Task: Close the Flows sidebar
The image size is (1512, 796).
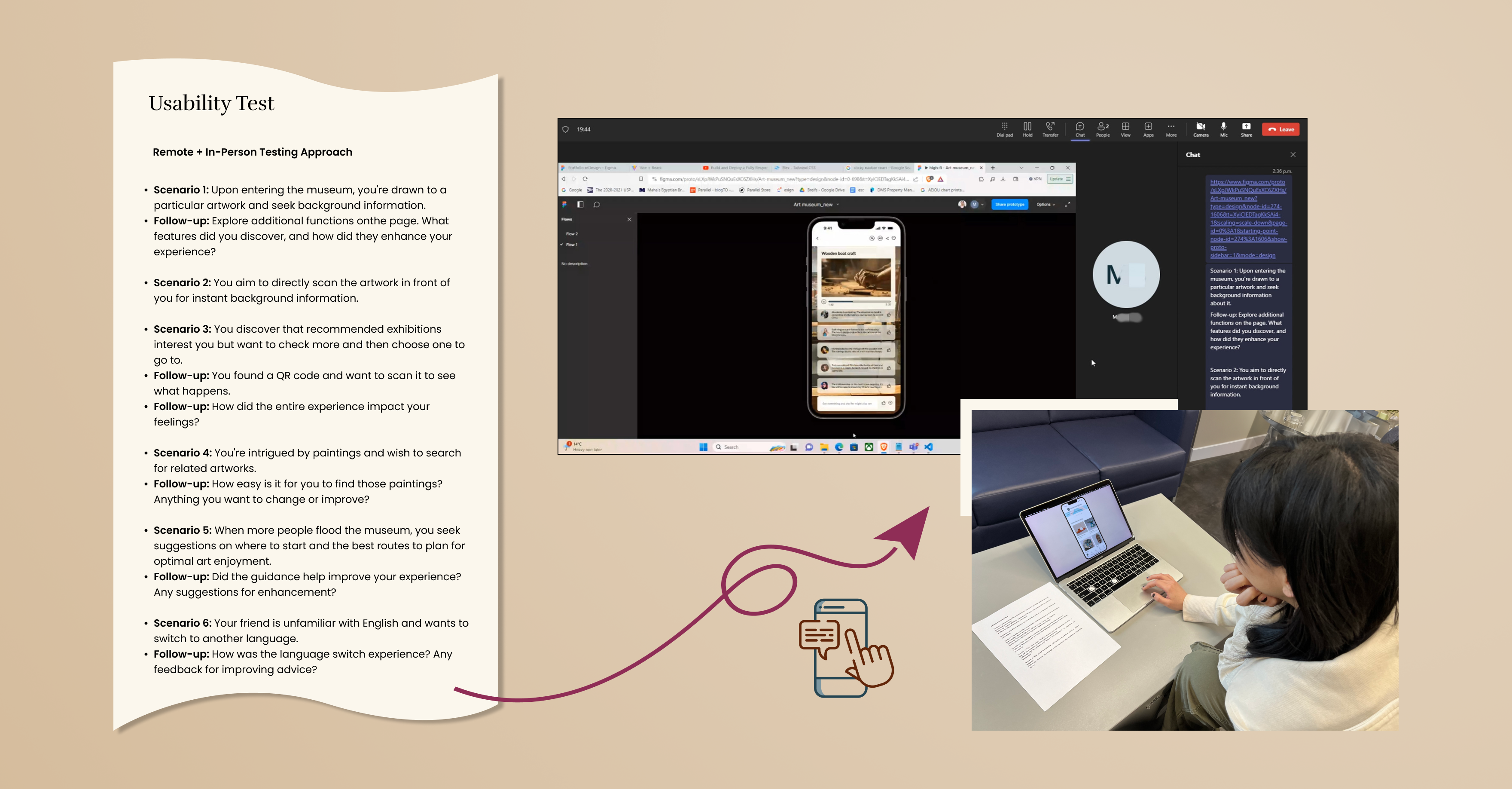Action: coord(629,220)
